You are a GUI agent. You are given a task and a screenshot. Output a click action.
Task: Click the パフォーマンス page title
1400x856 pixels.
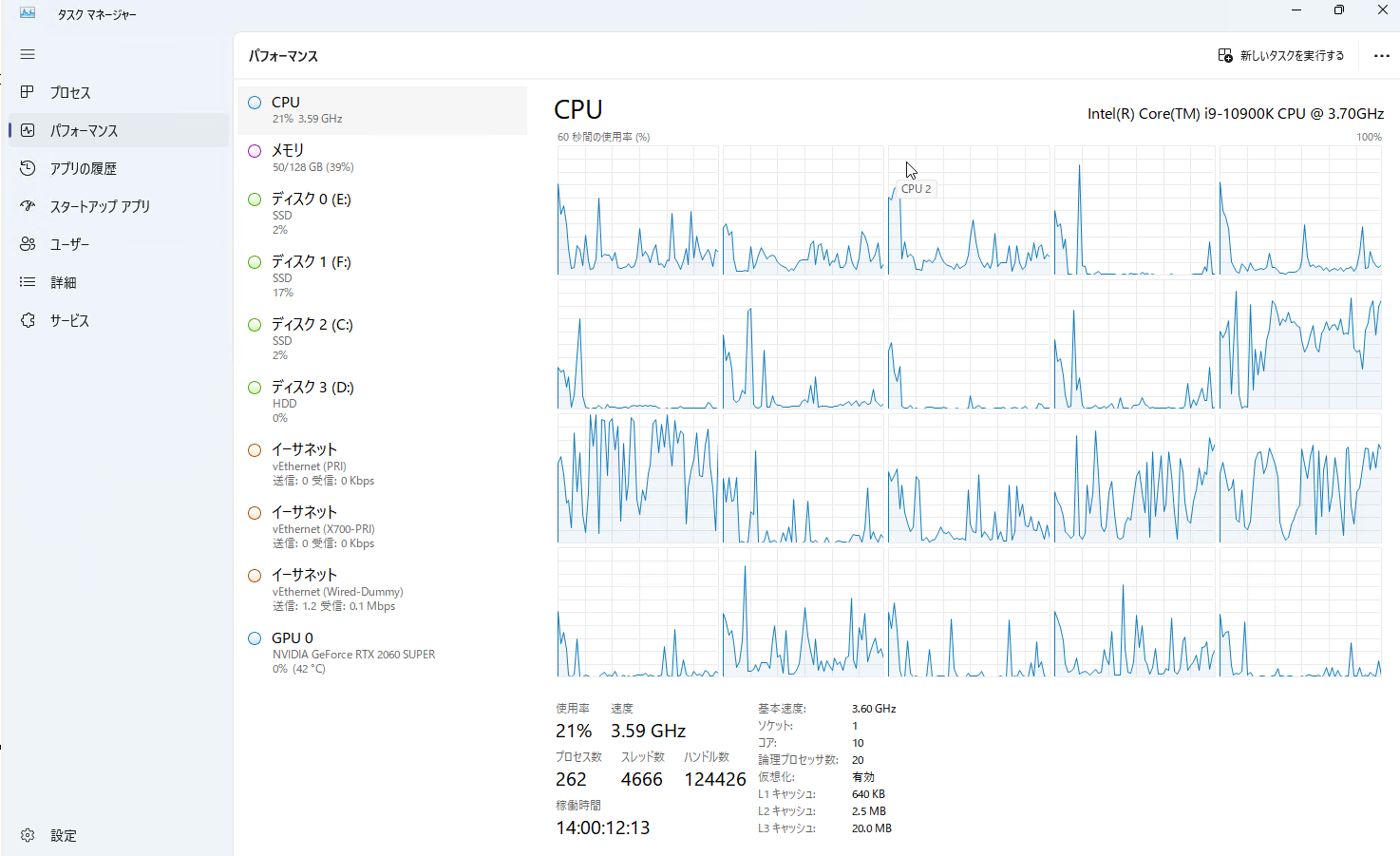[283, 56]
